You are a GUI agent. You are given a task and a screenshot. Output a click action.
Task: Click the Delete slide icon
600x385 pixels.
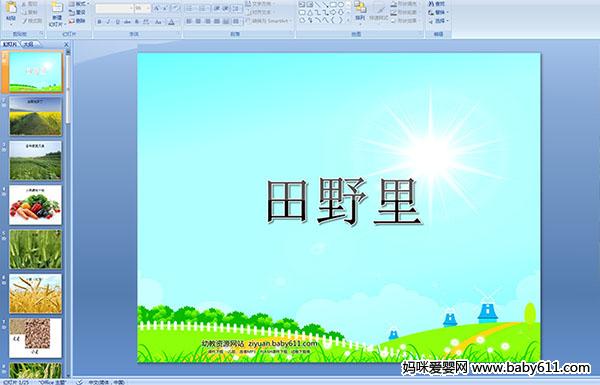click(78, 21)
